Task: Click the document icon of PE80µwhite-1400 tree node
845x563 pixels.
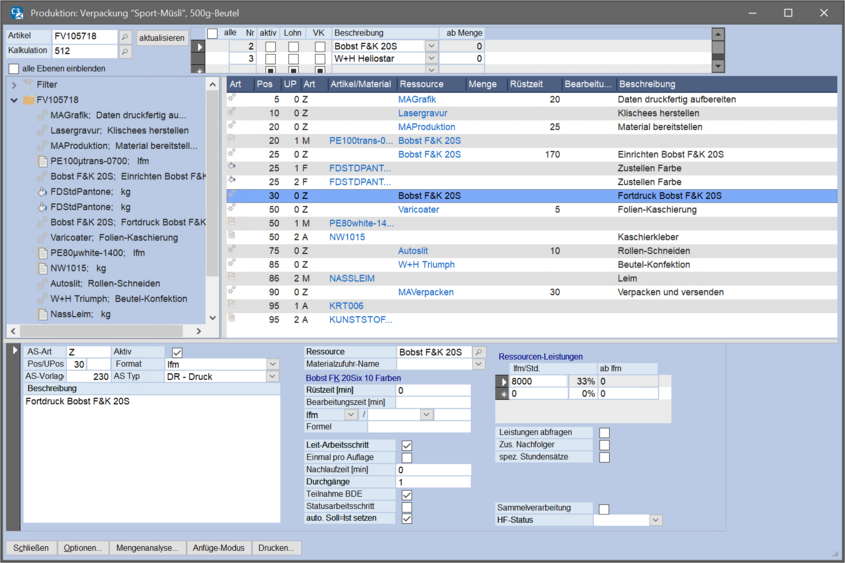Action: point(43,253)
